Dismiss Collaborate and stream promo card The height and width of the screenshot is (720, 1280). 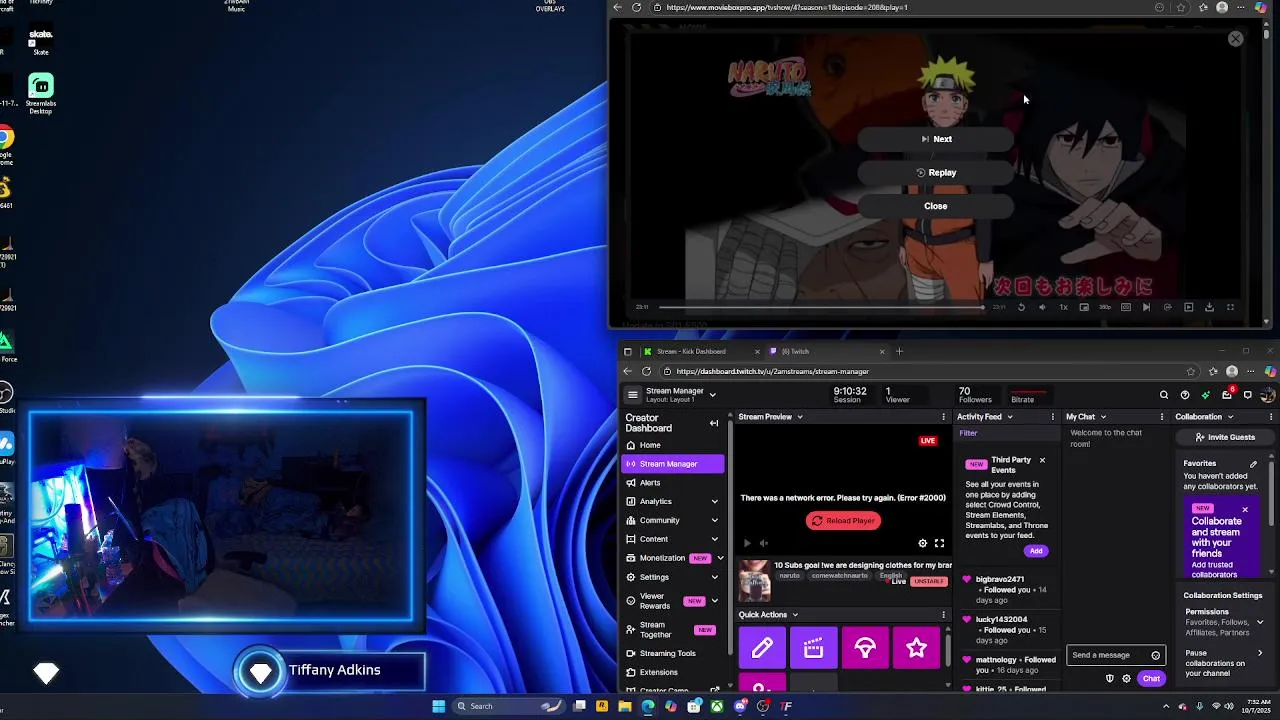(1245, 510)
